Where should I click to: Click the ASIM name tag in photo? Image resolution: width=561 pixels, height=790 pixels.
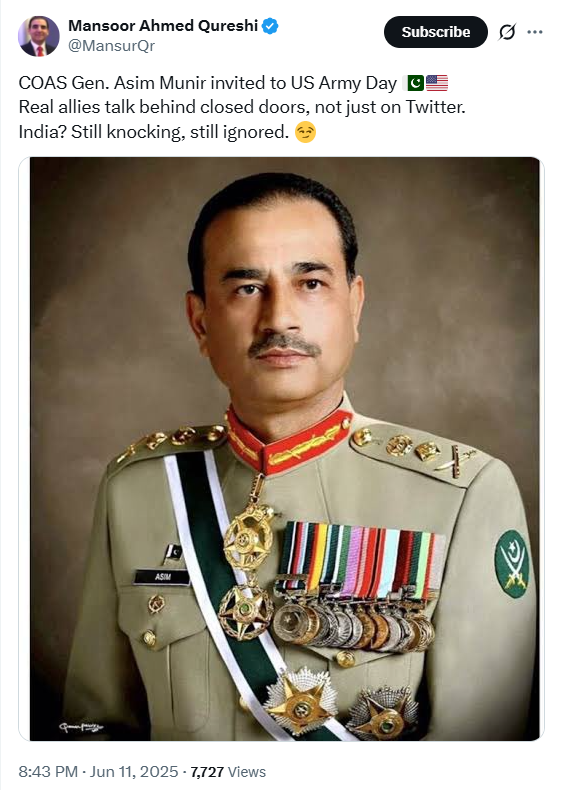click(162, 576)
